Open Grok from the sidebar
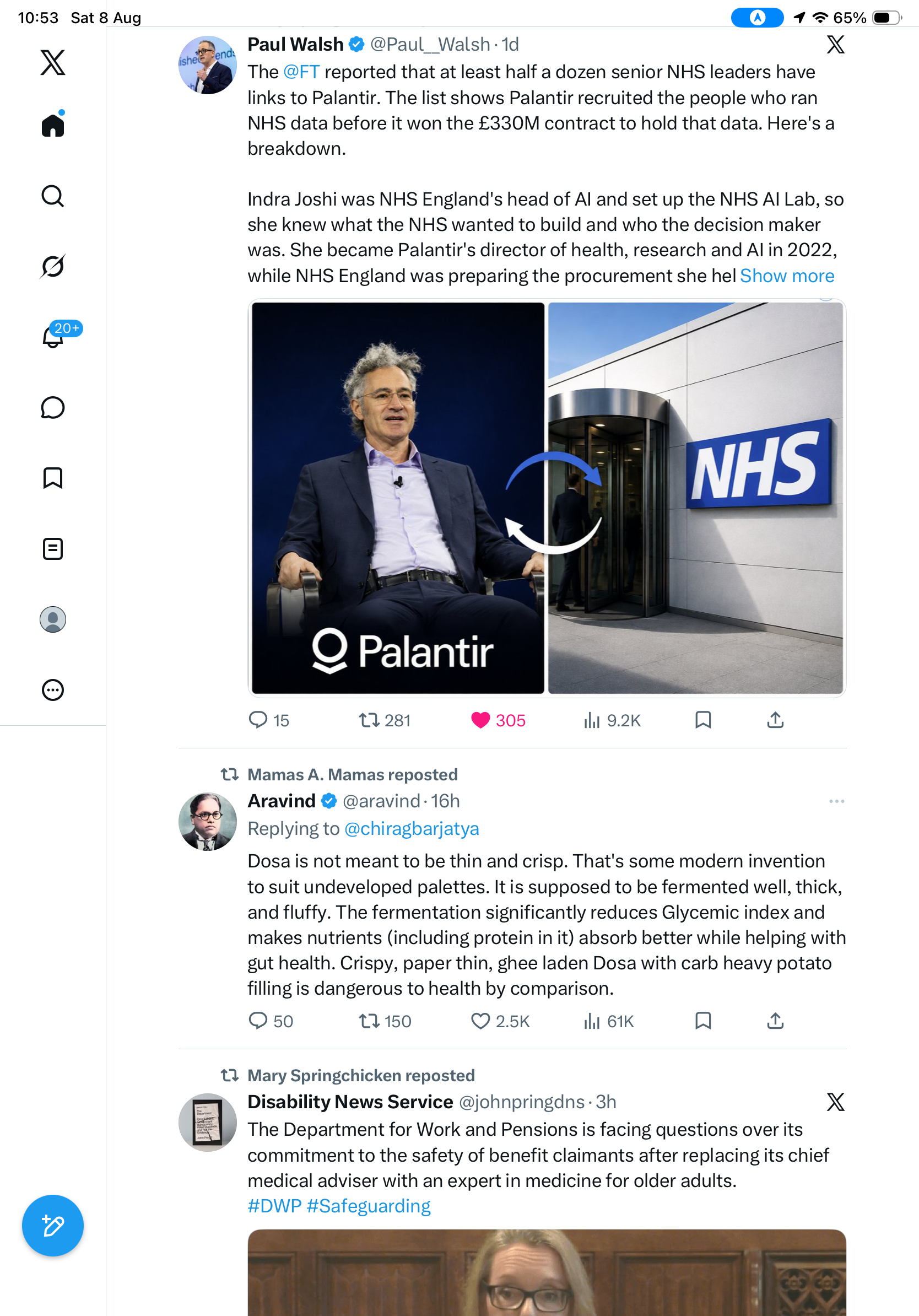The width and height of the screenshot is (919, 1316). 53,266
